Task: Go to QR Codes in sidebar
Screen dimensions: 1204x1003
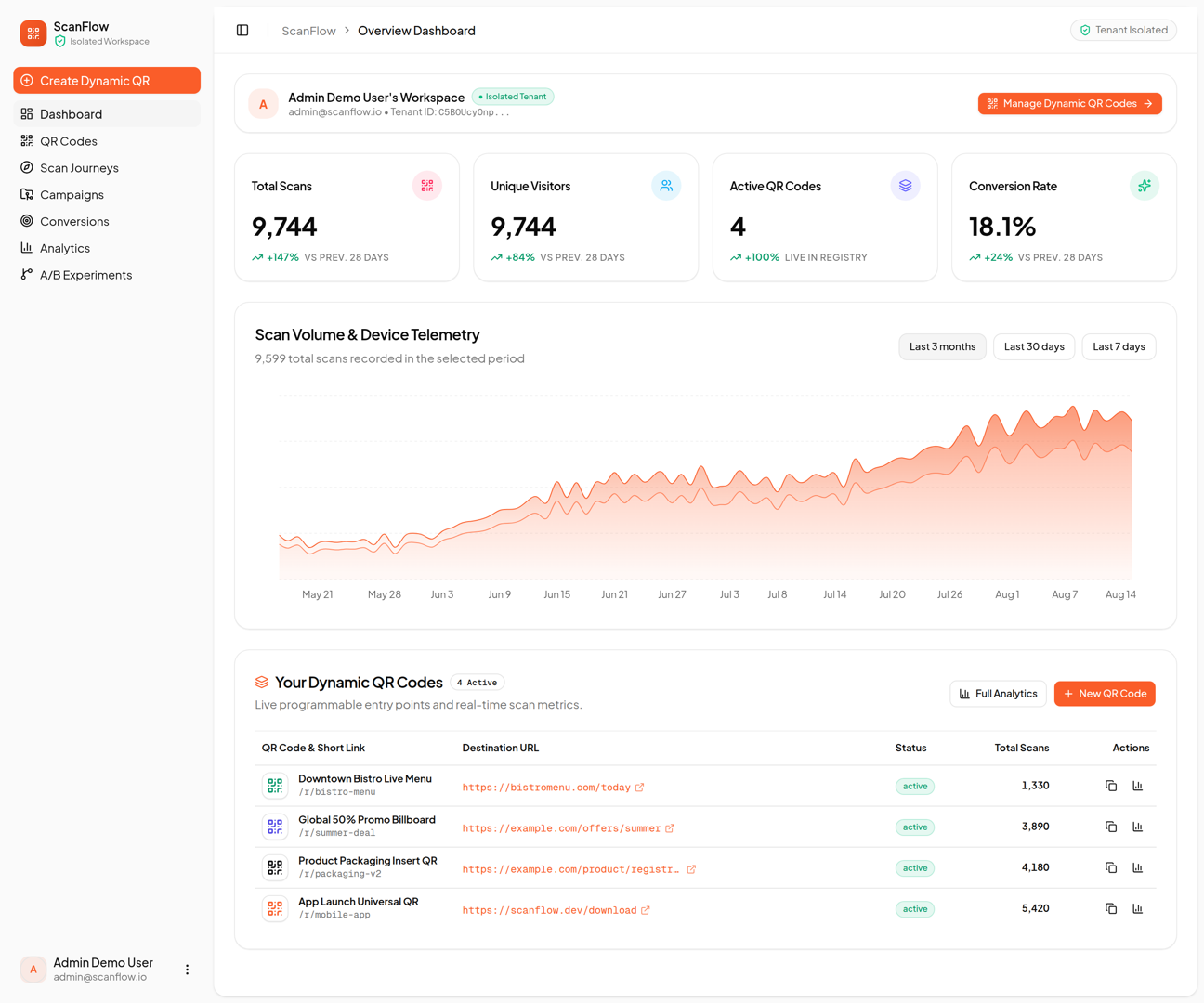Action: click(x=107, y=141)
